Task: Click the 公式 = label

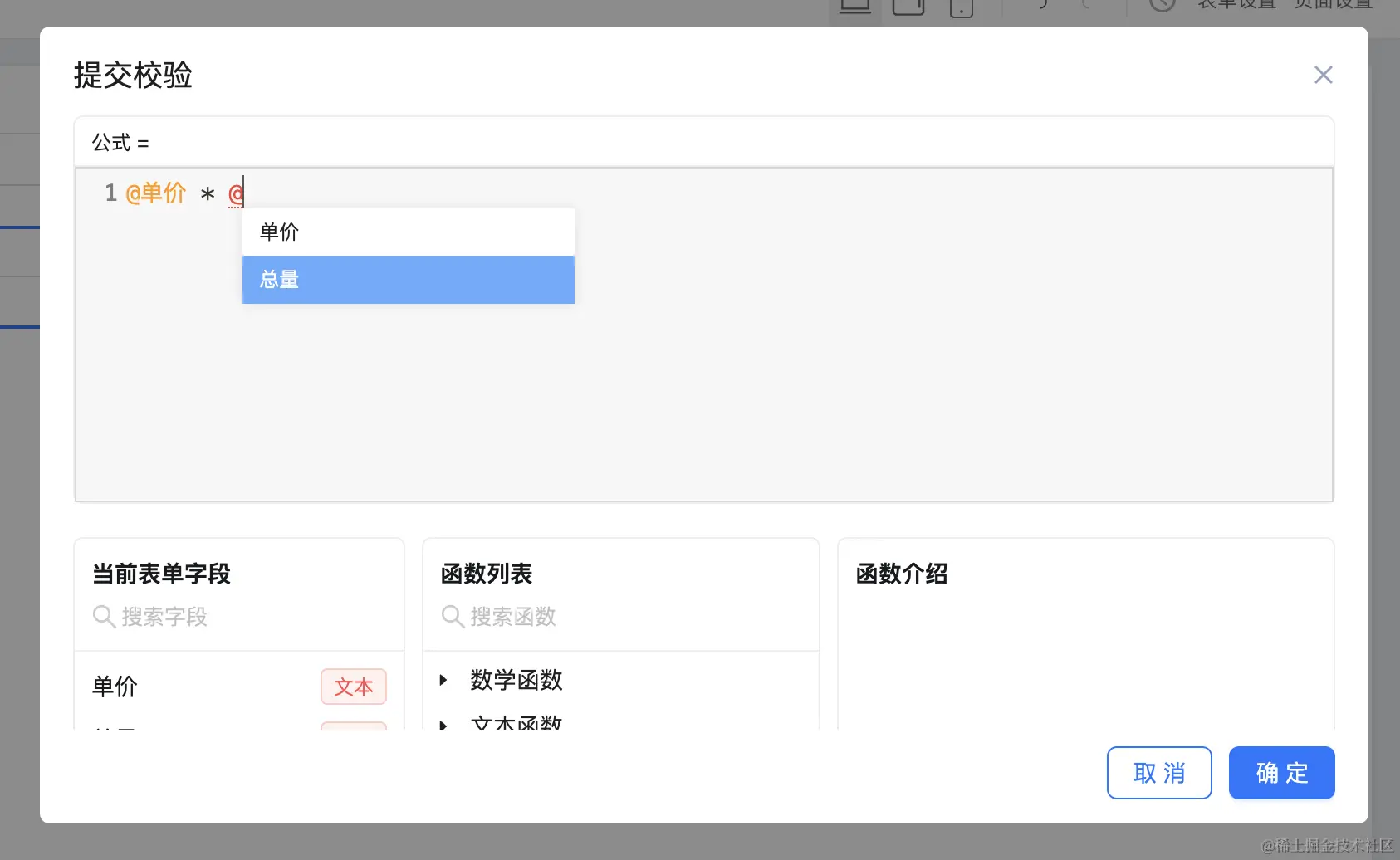Action: point(120,143)
